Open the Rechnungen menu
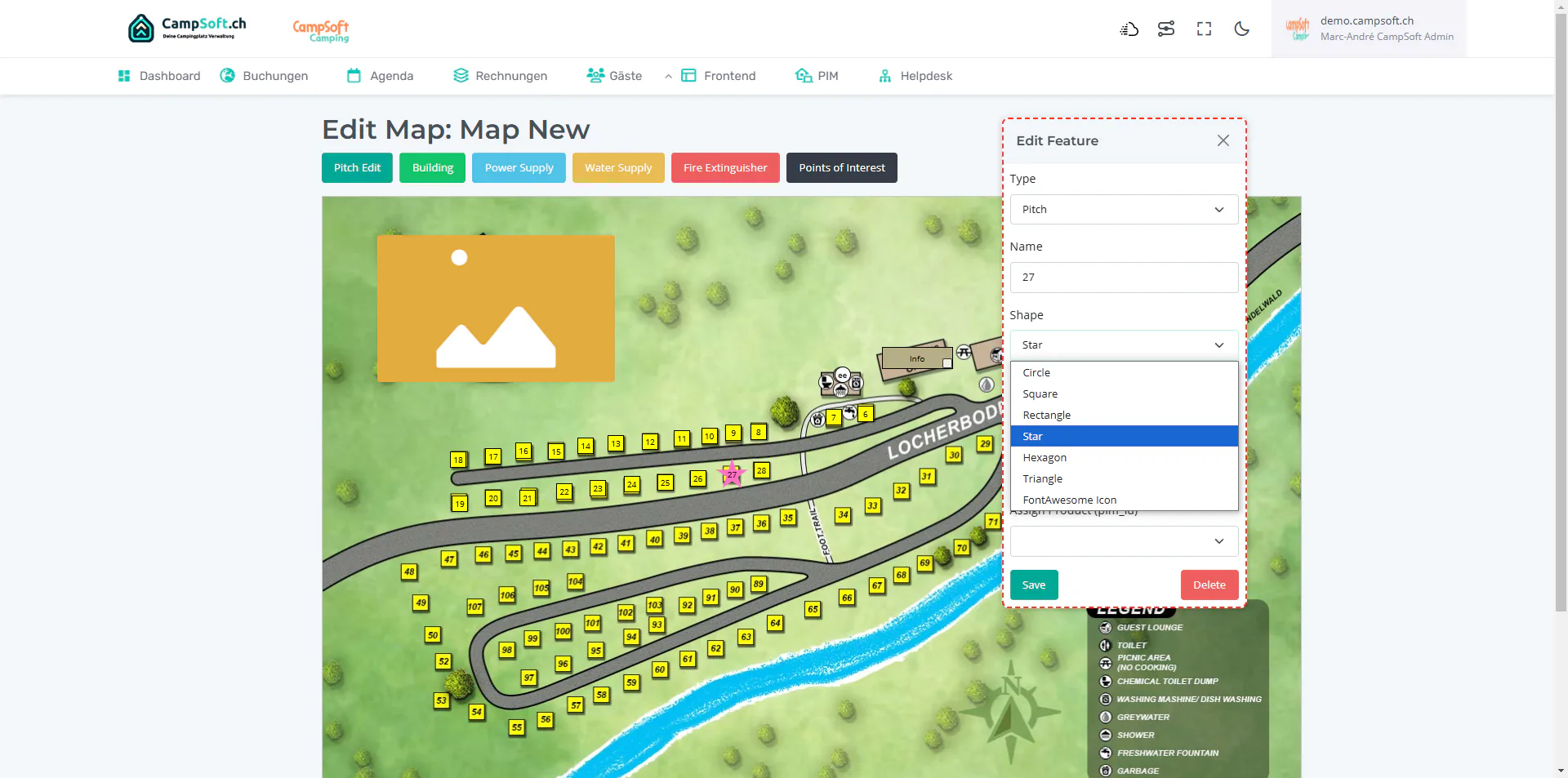This screenshot has width=1568, height=778. 501,76
